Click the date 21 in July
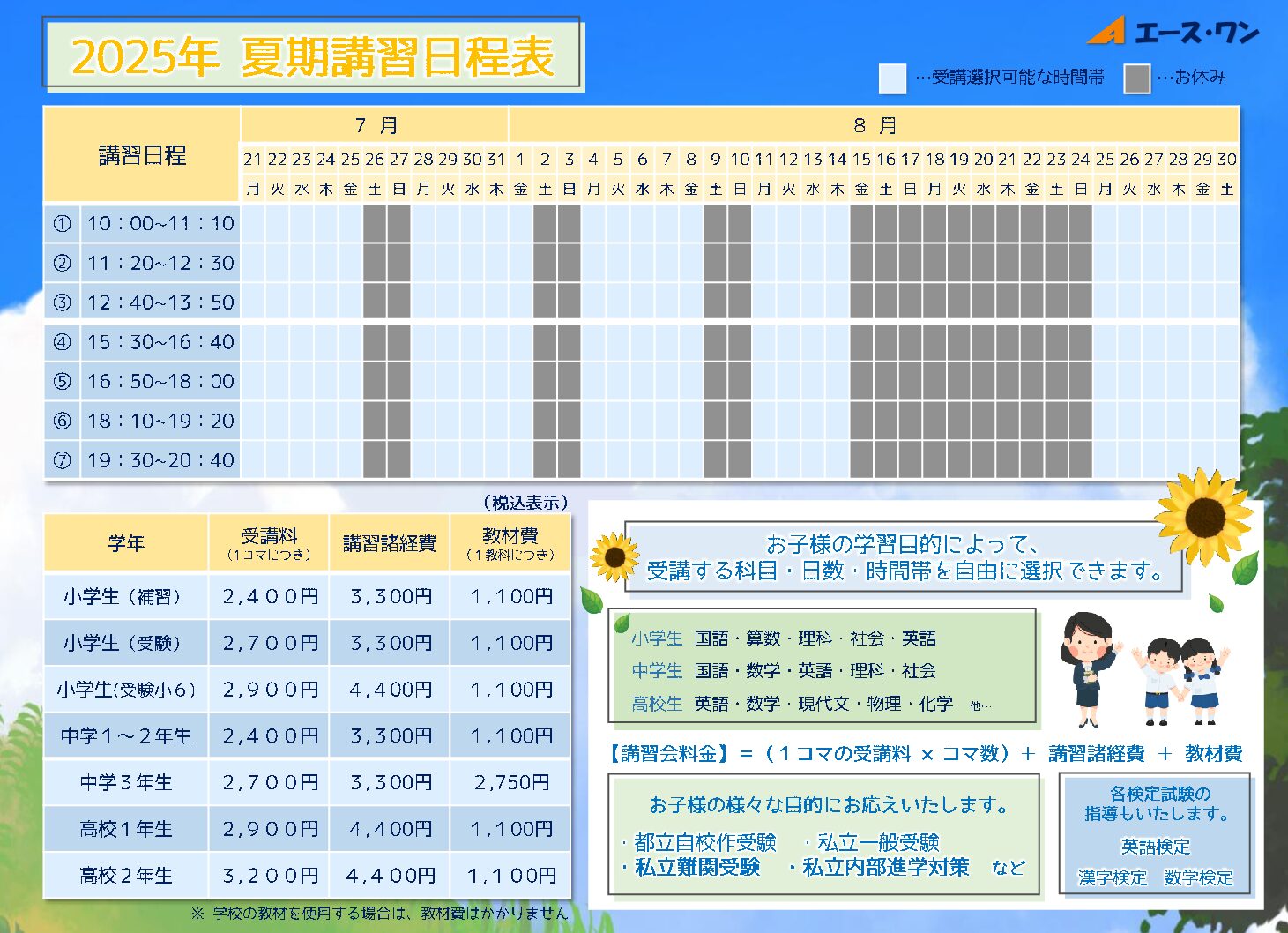The width and height of the screenshot is (1288, 933). click(253, 160)
